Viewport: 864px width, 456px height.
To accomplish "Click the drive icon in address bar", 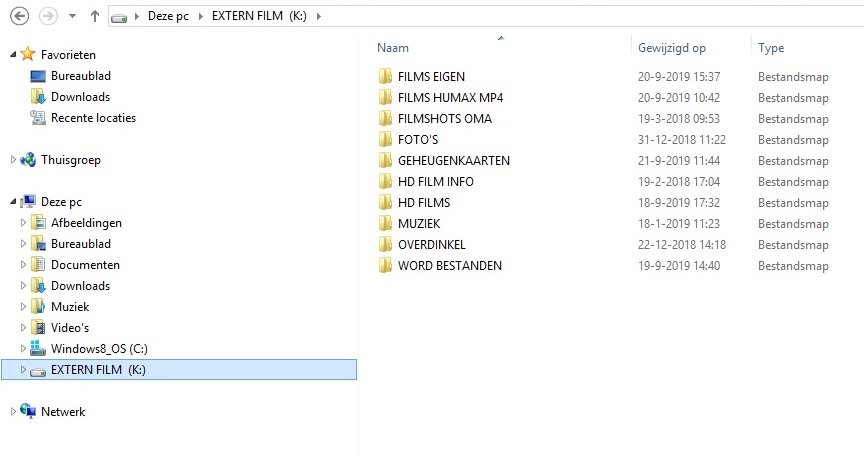I will tap(118, 18).
